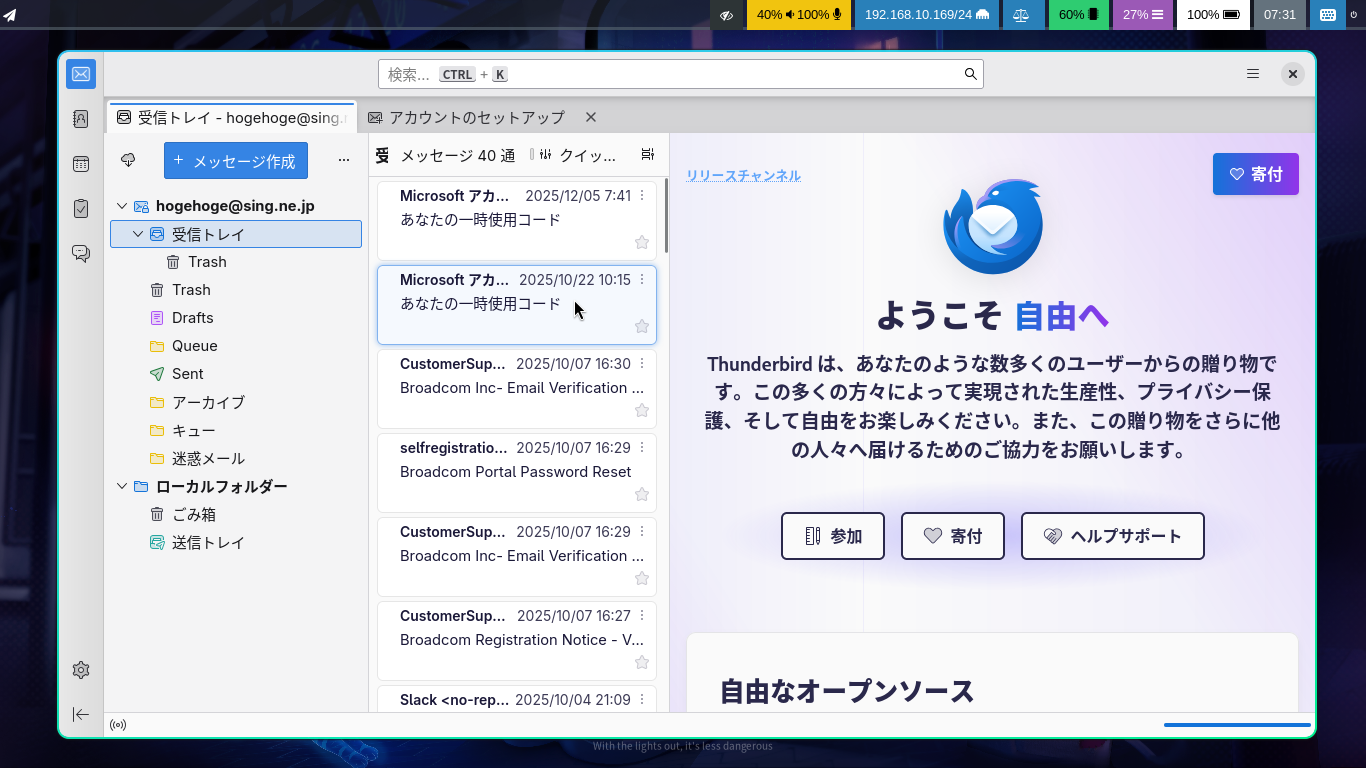Star the Broadcom Registration Notice message
1366x768 pixels.
(642, 662)
